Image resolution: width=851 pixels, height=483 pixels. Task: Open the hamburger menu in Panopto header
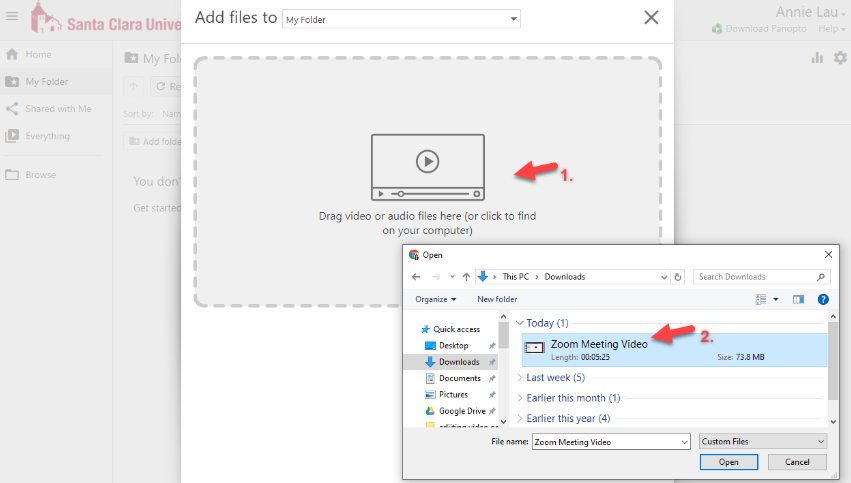tap(11, 16)
